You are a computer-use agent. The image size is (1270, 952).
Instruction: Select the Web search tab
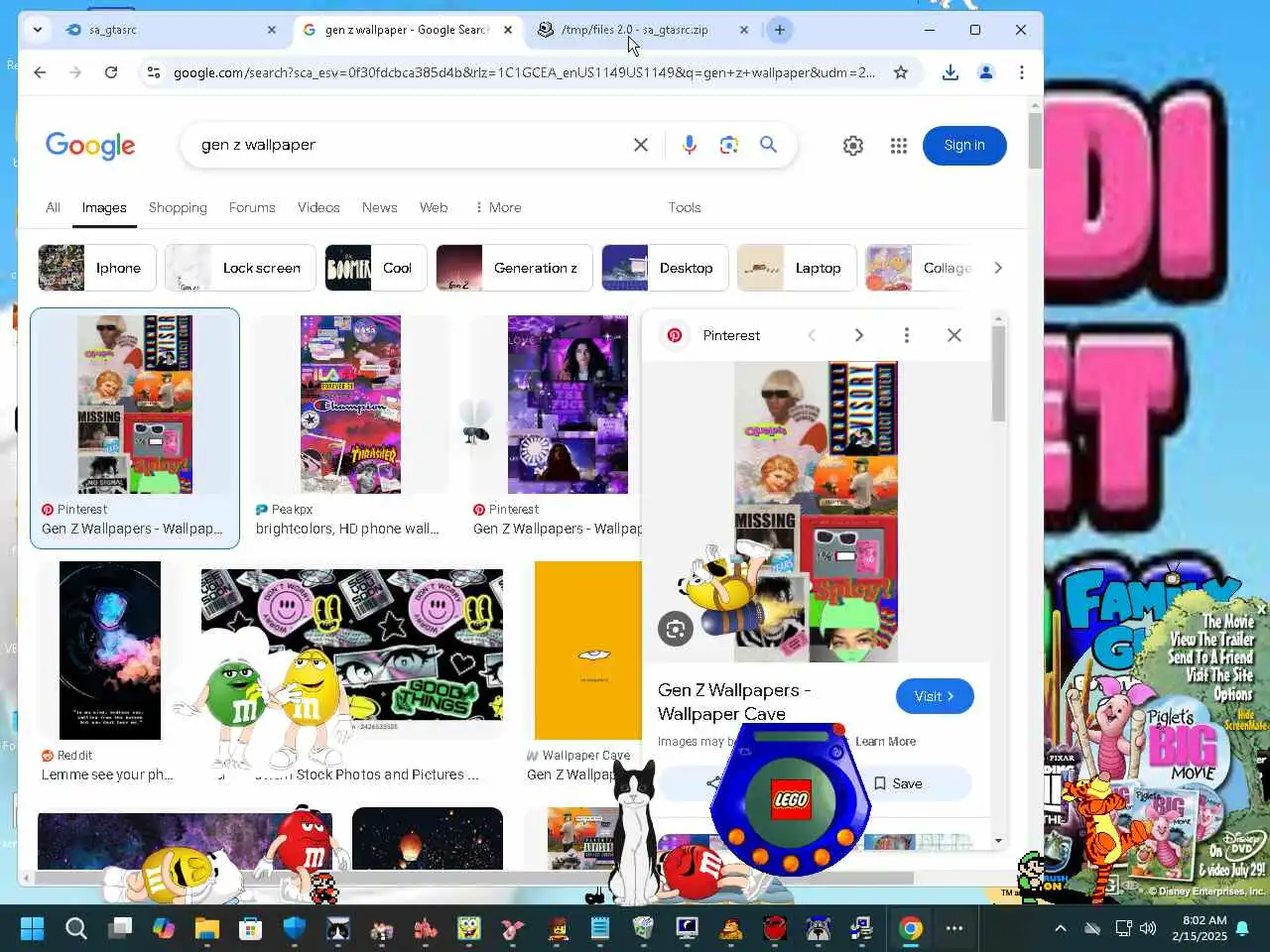434,207
